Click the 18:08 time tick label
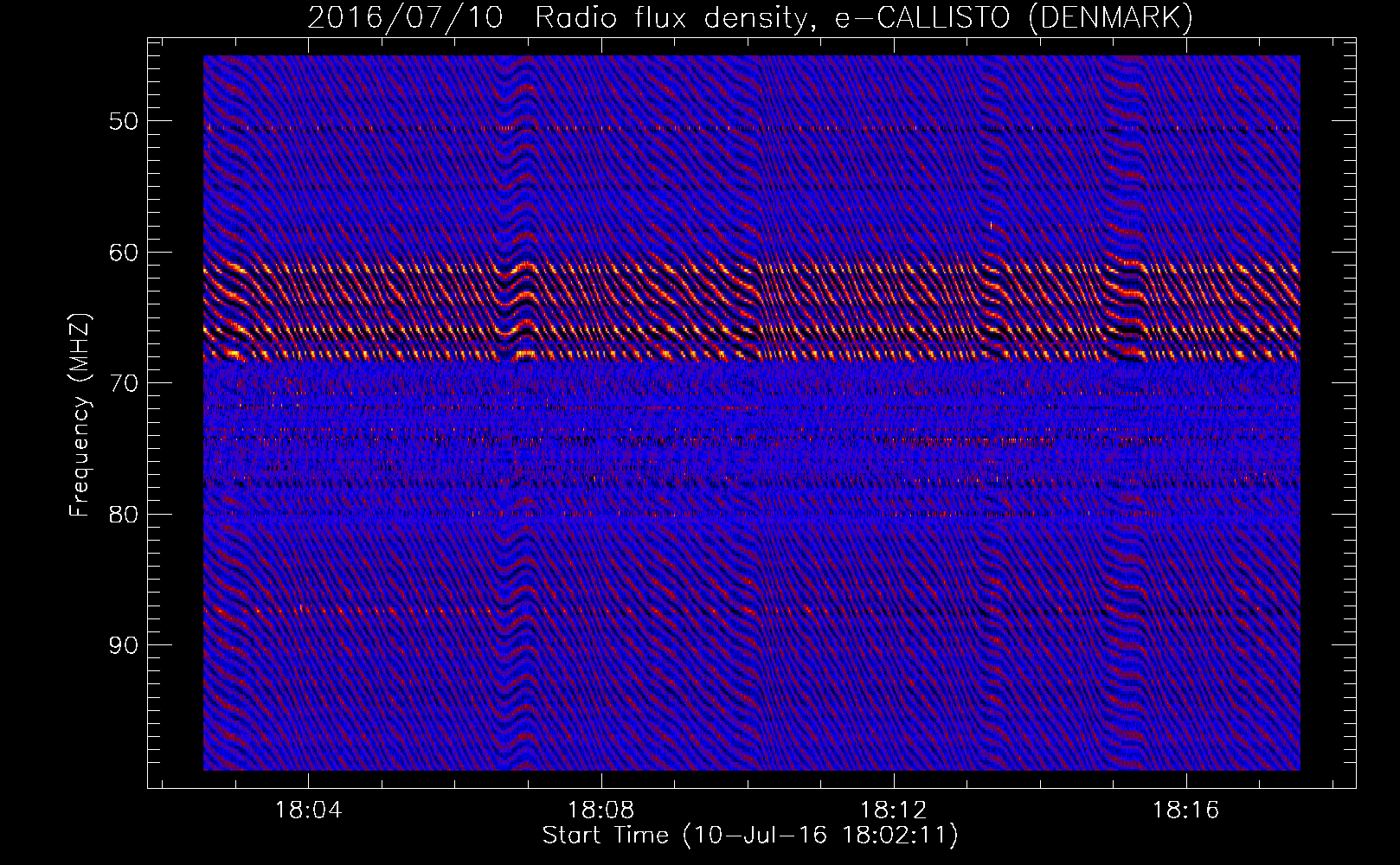The image size is (1400, 865). coord(600,810)
